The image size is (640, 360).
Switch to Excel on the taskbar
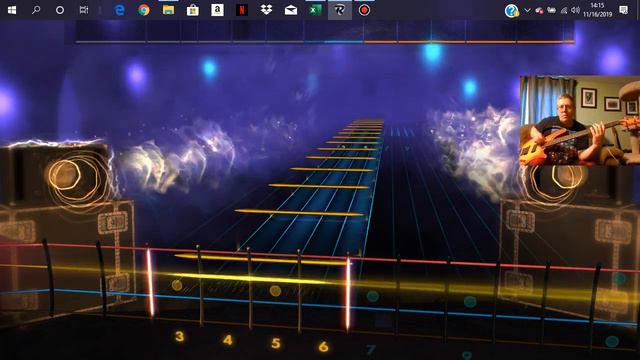tap(315, 10)
